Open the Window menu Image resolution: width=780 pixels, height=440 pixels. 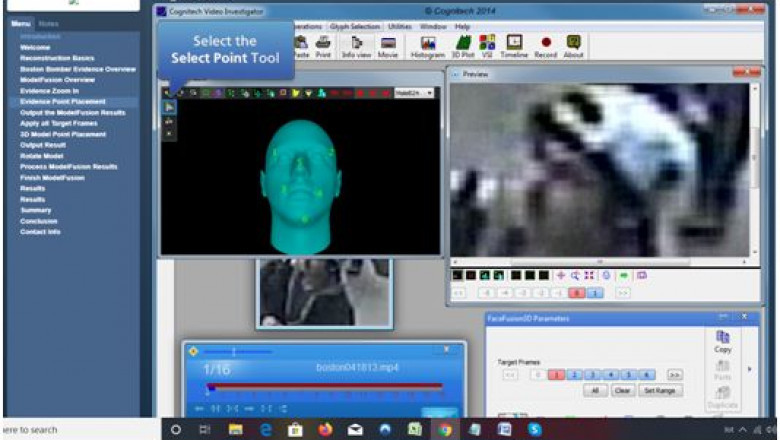(x=433, y=26)
